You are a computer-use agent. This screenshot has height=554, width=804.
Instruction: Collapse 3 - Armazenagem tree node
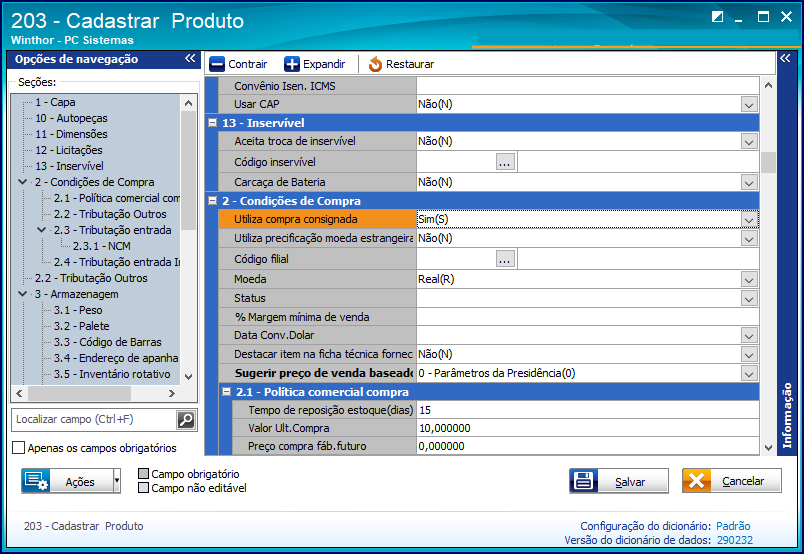[23, 294]
